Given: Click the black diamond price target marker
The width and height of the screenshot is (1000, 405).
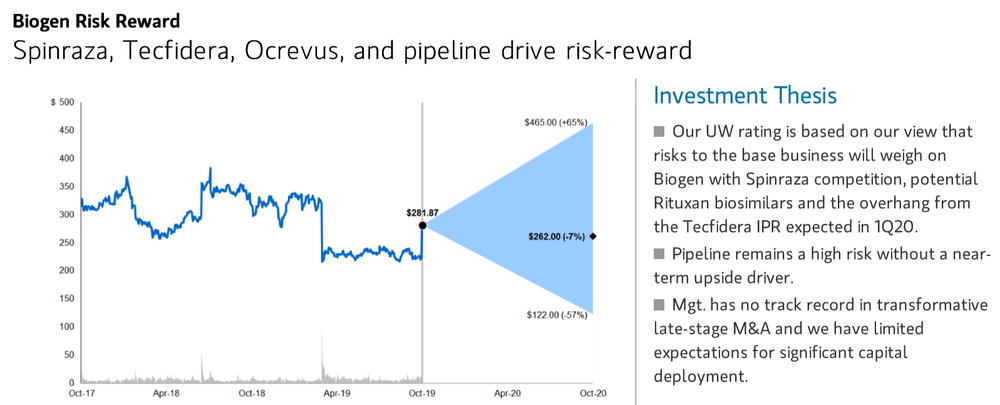Looking at the screenshot, I should [593, 236].
